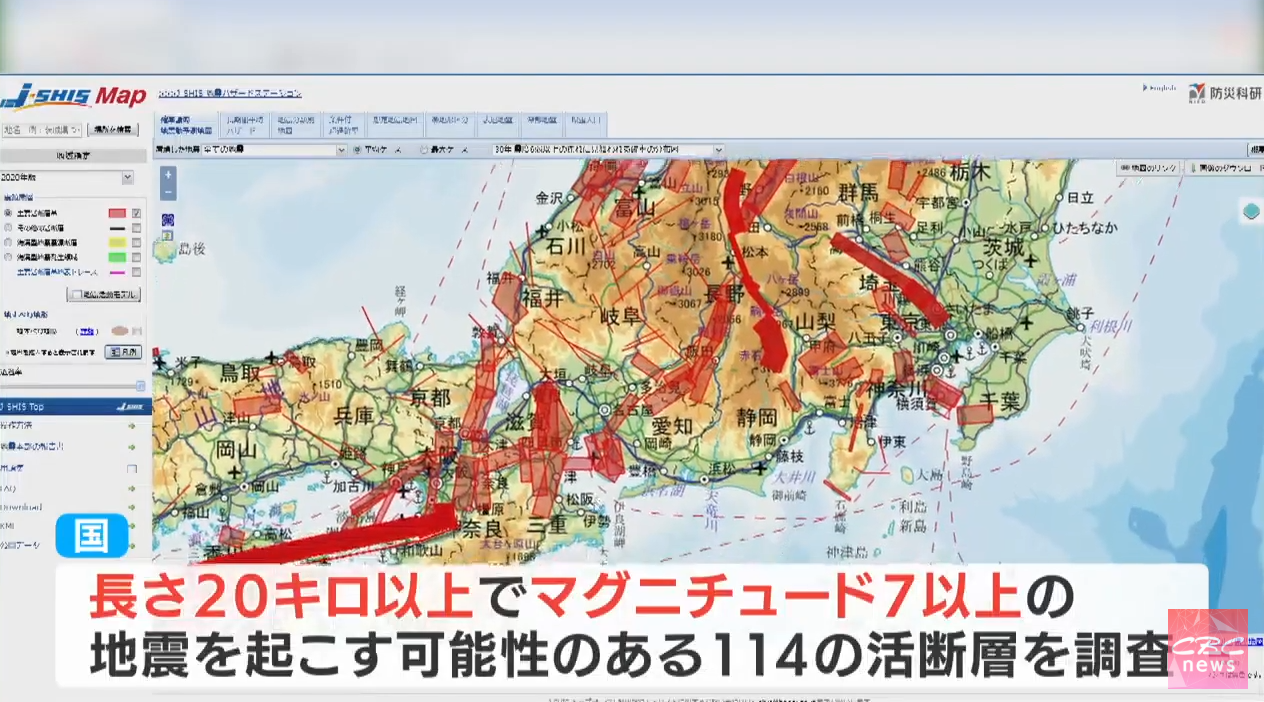Uncheck the checkbox next to the red swatch

point(136,213)
